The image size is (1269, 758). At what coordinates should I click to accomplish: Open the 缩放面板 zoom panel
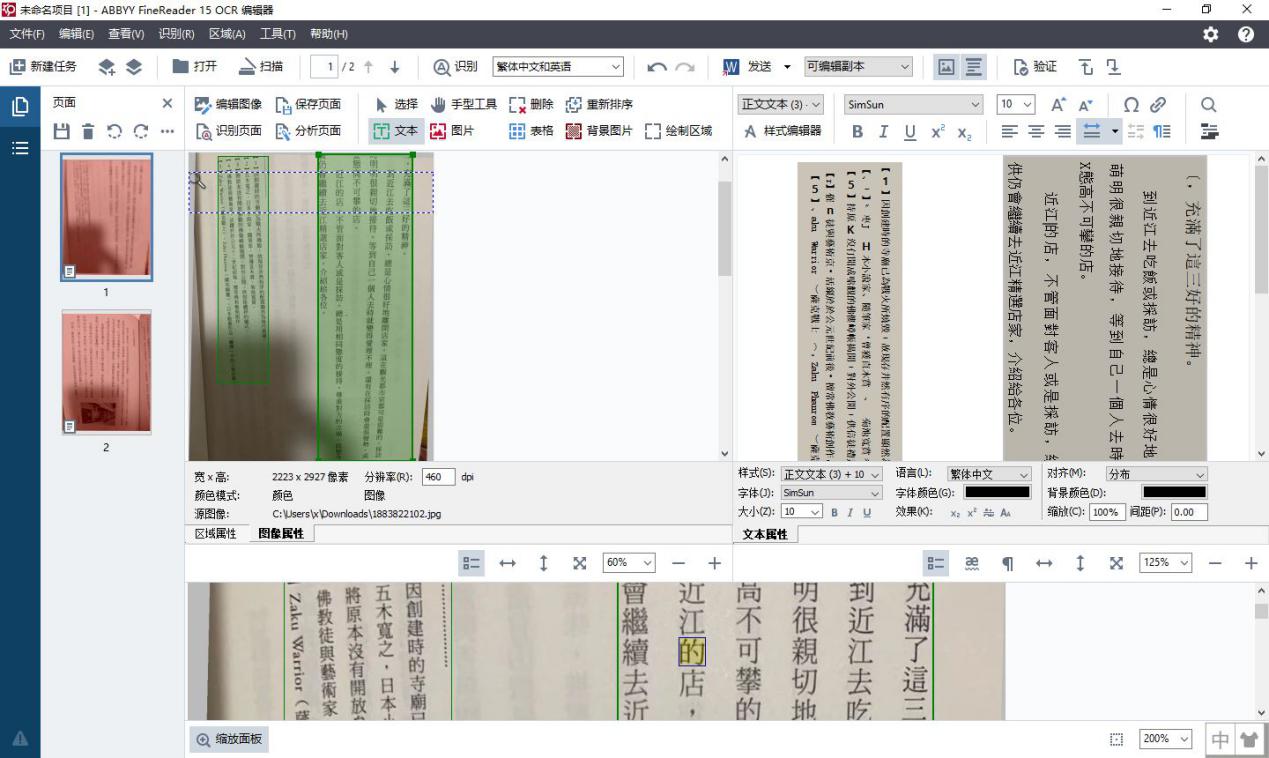pos(230,739)
